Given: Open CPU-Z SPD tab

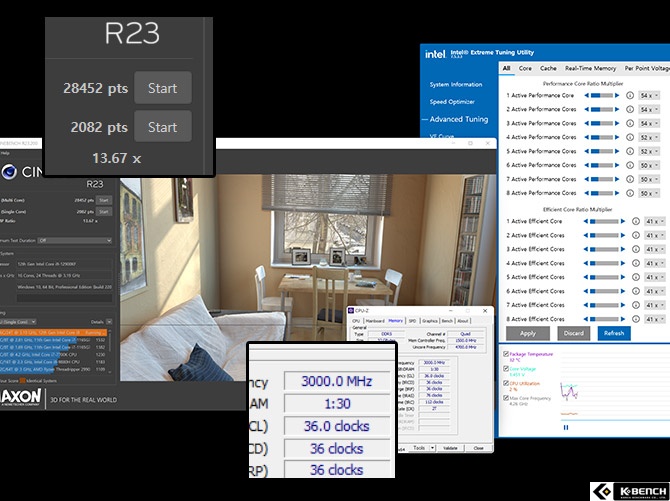Looking at the screenshot, I should 412,321.
